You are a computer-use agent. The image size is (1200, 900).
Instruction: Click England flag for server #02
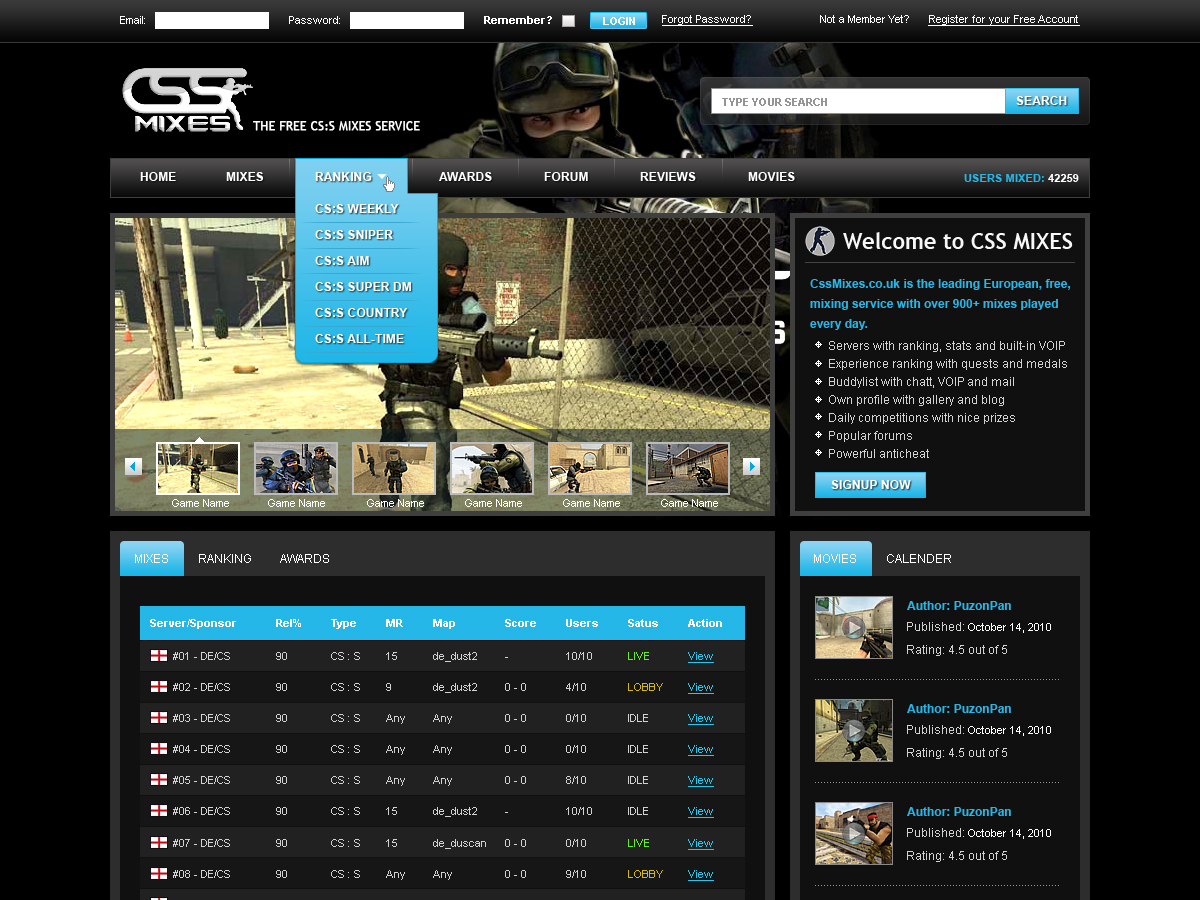(159, 687)
